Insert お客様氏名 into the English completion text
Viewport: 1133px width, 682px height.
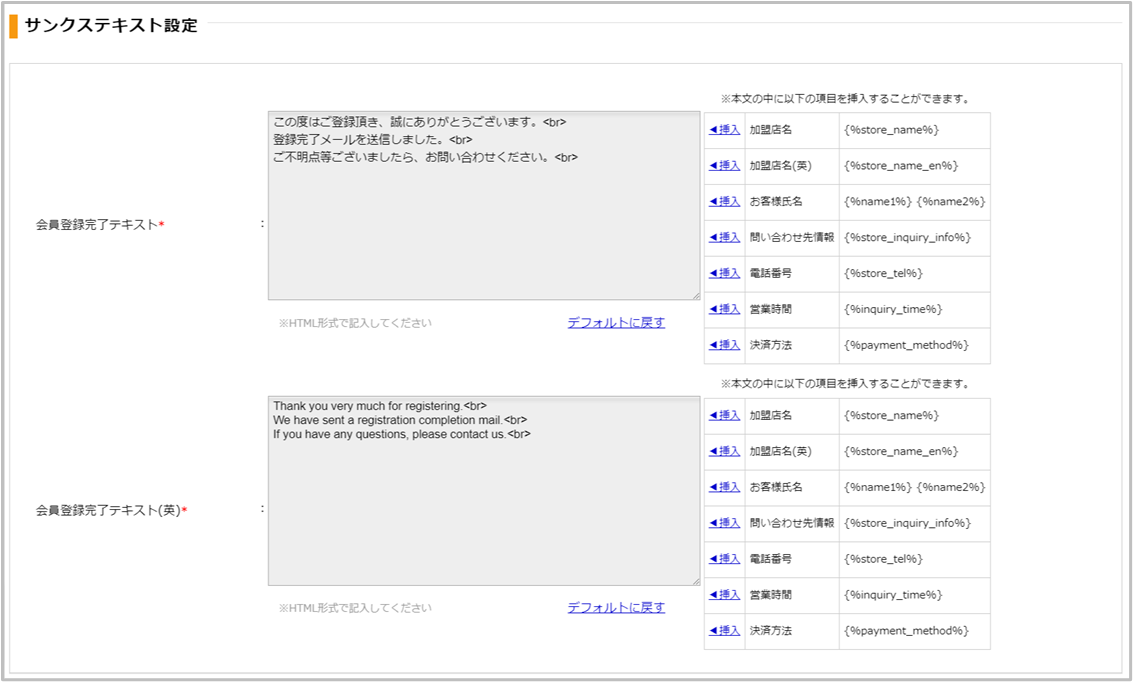724,488
